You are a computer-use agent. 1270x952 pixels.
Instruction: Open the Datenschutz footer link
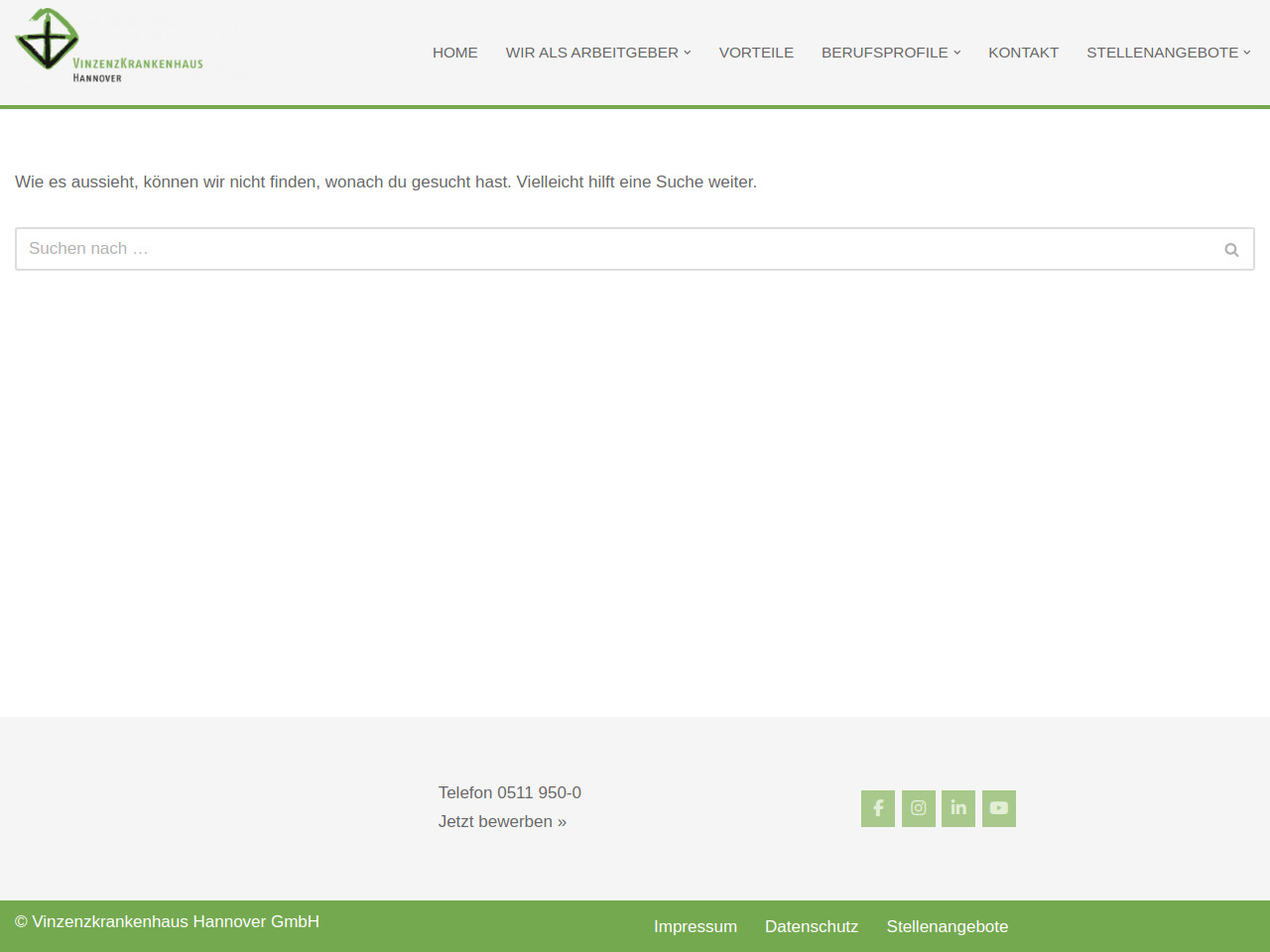[x=811, y=926]
